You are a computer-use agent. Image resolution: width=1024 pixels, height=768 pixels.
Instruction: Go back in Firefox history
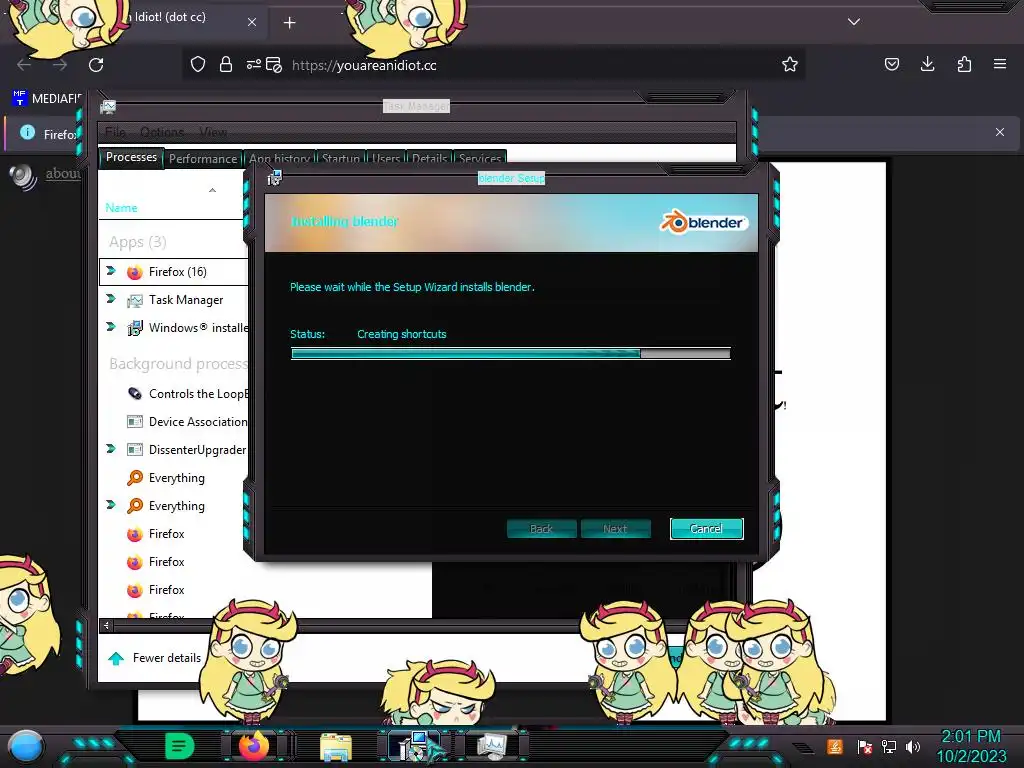[x=24, y=65]
